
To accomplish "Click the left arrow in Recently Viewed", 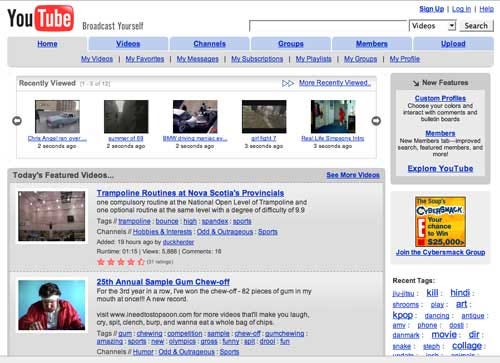I will (17, 121).
